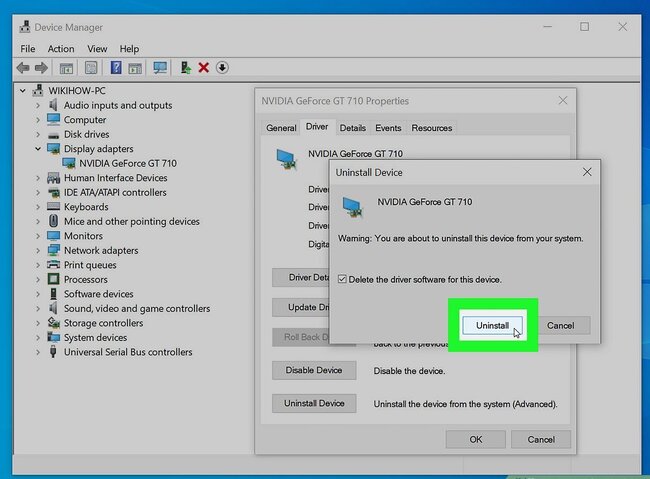Select the Driver tab

click(317, 126)
